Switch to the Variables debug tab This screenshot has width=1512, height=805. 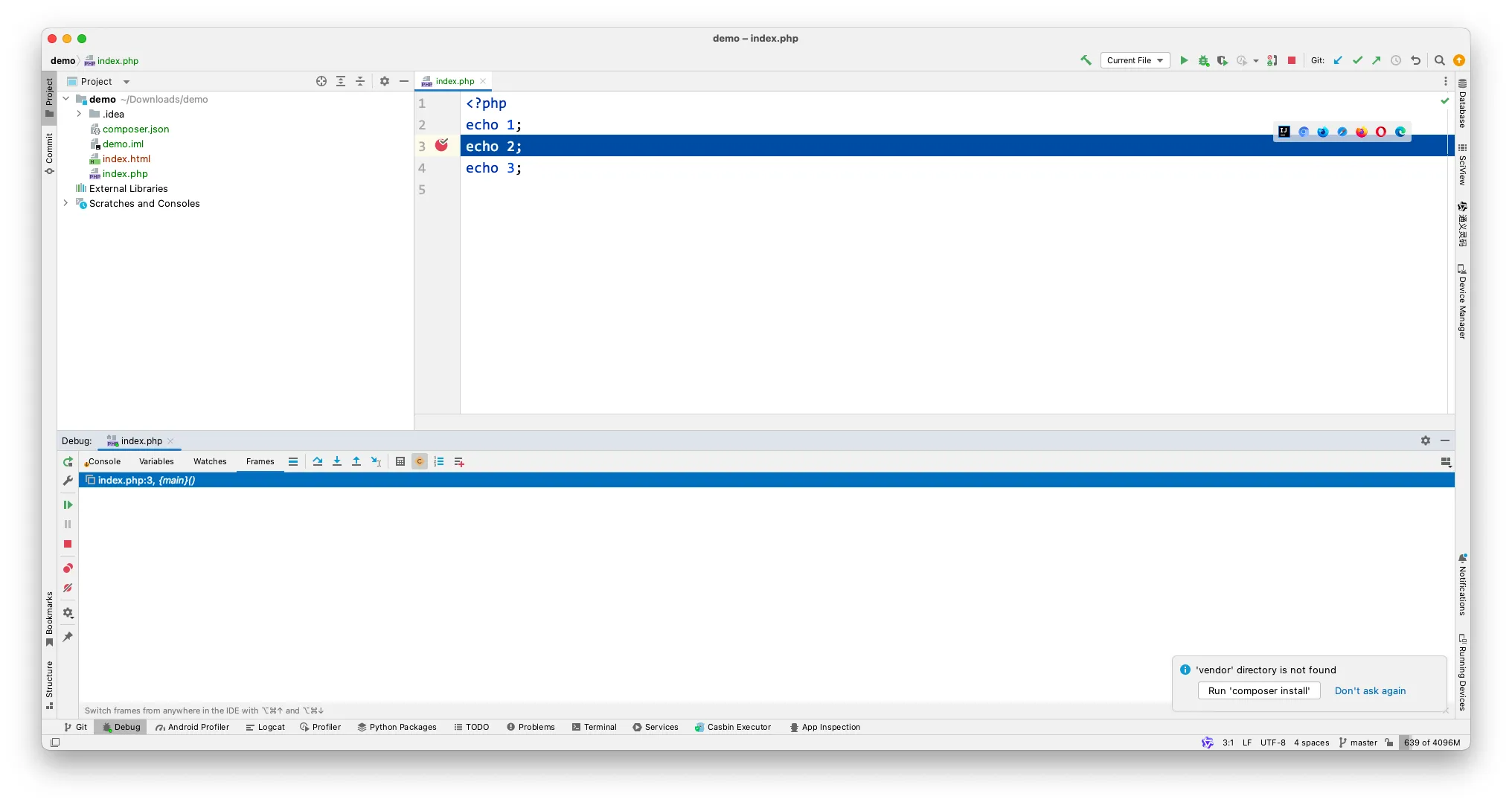tap(156, 461)
